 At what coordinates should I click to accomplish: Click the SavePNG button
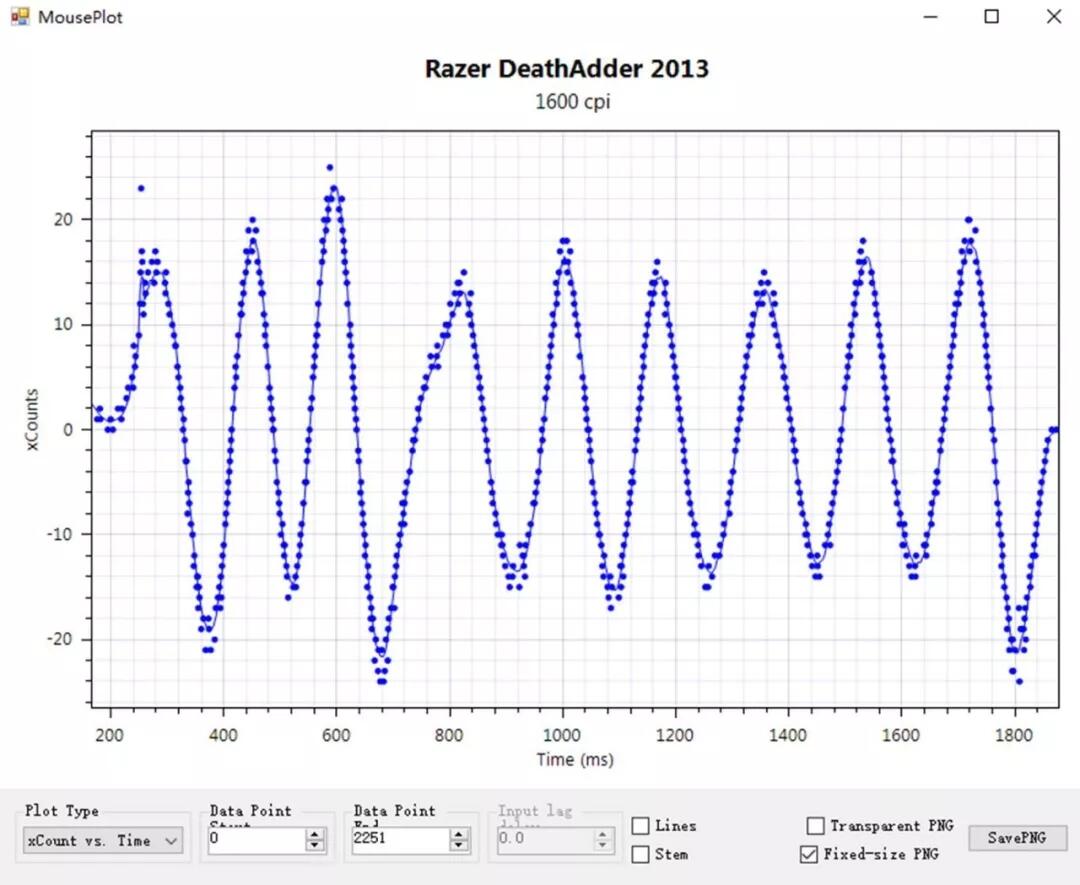click(x=1017, y=837)
